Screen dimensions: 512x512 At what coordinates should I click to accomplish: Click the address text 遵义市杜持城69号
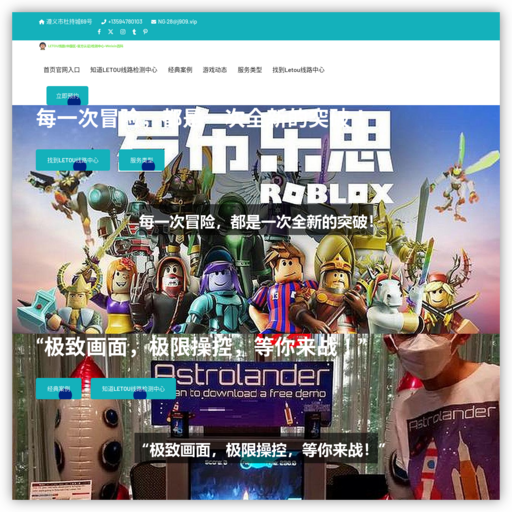coord(69,22)
